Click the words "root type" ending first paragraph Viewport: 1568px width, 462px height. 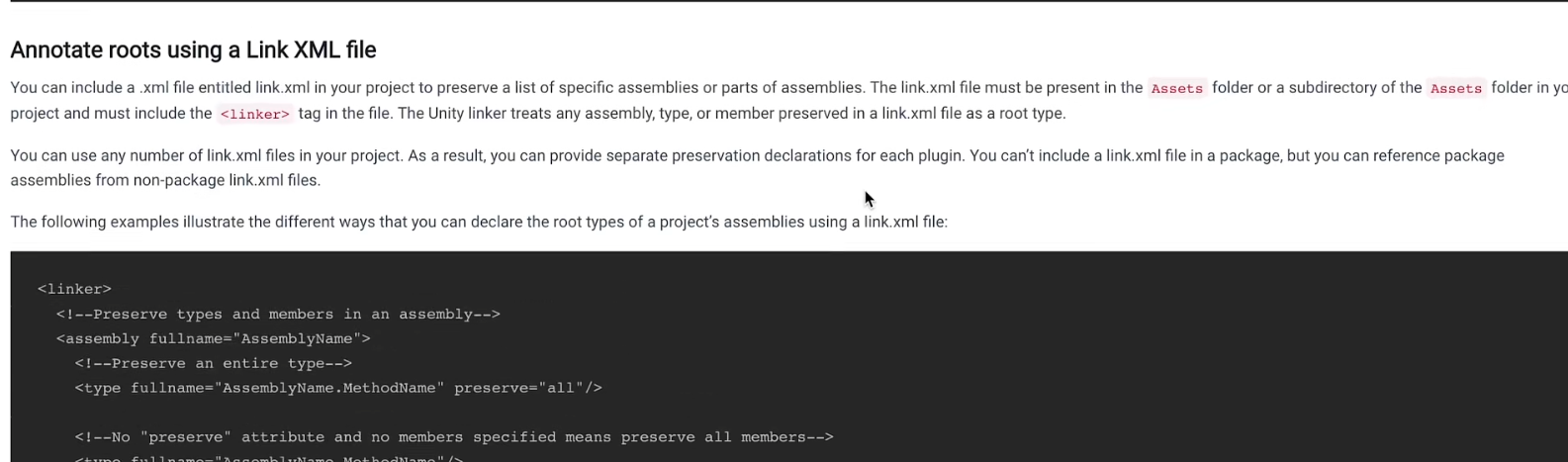[x=1030, y=113]
